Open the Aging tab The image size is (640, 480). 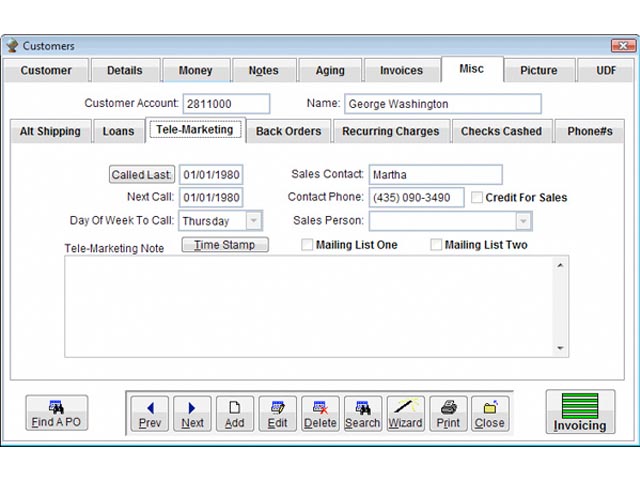pos(330,70)
